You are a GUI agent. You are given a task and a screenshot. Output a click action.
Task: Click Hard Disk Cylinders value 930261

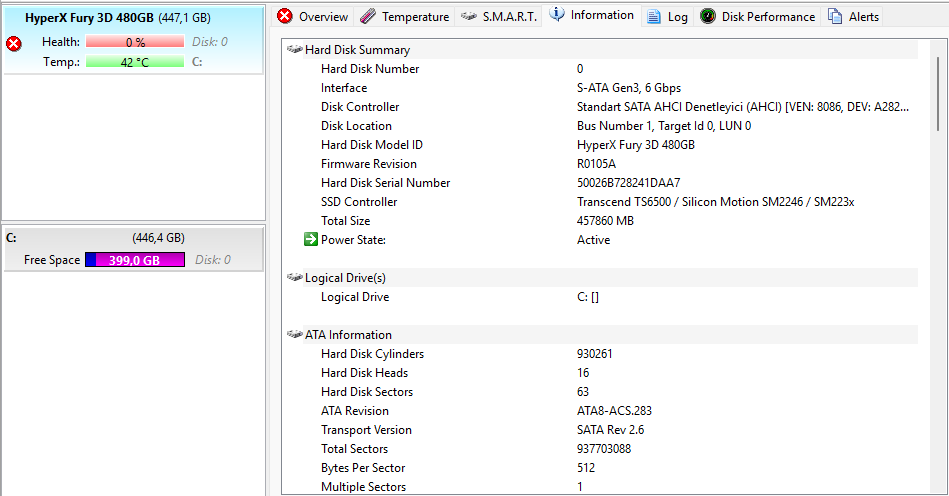tap(594, 354)
